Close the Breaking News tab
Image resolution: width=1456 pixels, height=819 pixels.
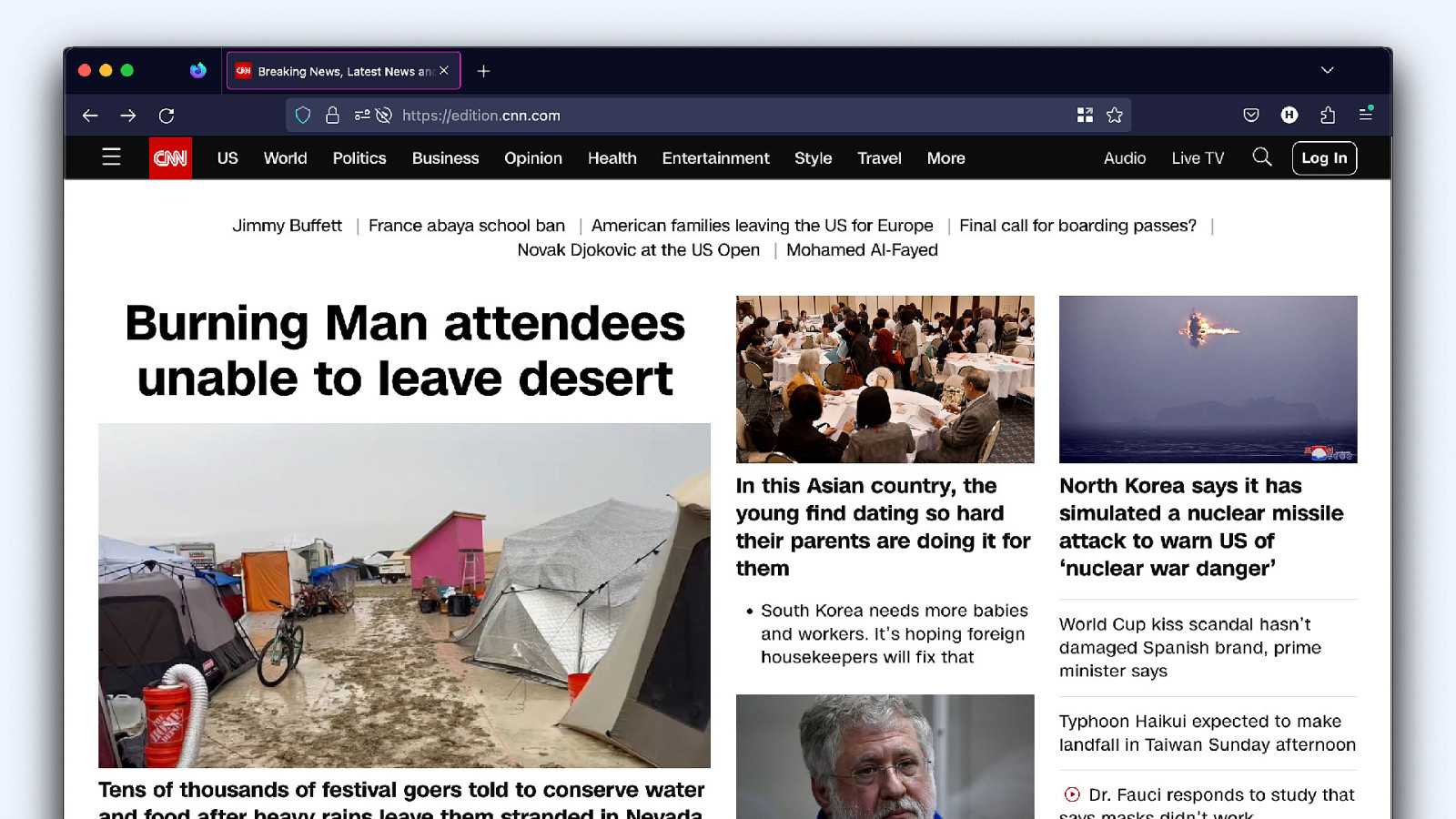[x=444, y=71]
